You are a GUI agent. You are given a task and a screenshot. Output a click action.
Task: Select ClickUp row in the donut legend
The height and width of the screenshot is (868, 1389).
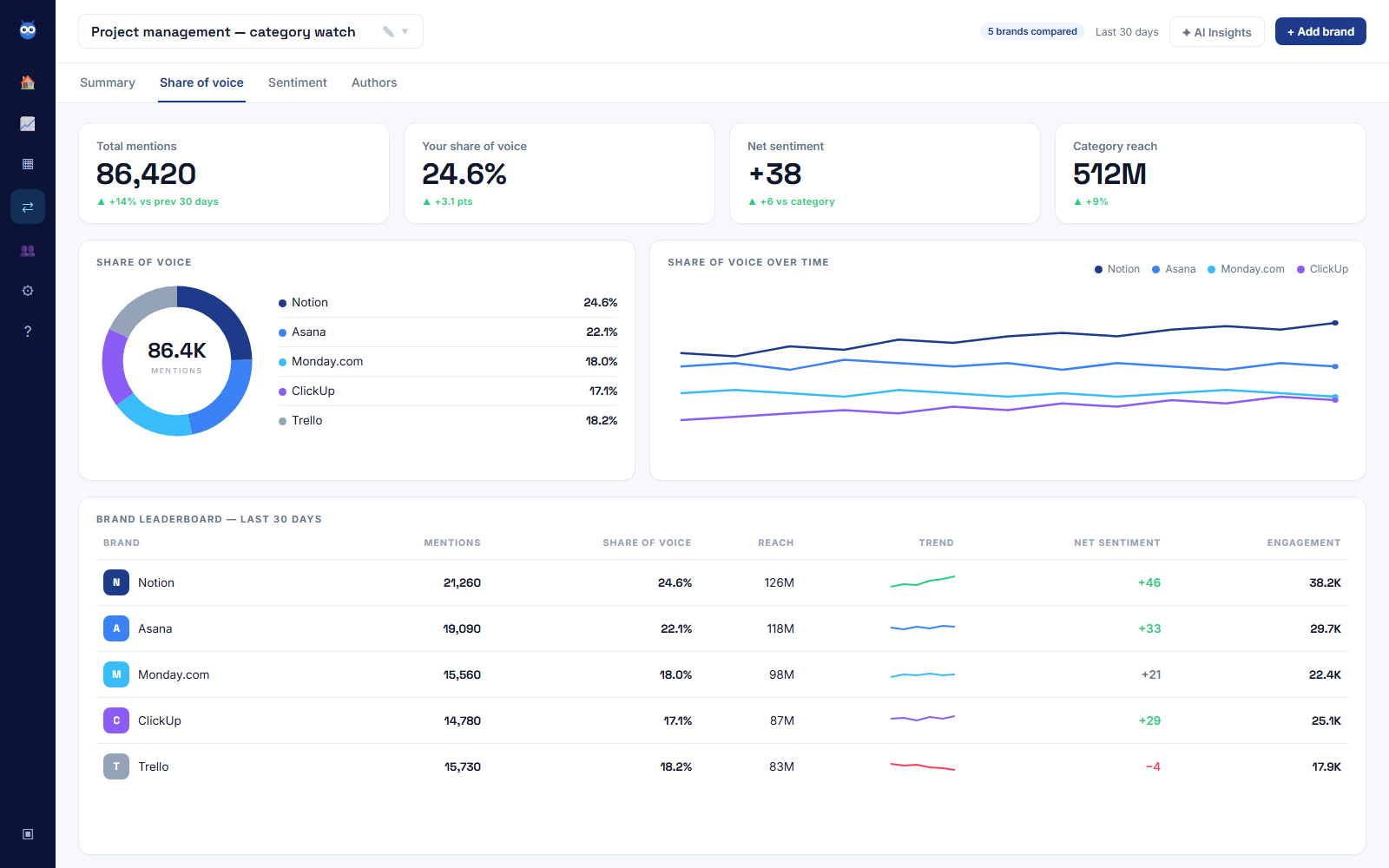click(x=448, y=391)
